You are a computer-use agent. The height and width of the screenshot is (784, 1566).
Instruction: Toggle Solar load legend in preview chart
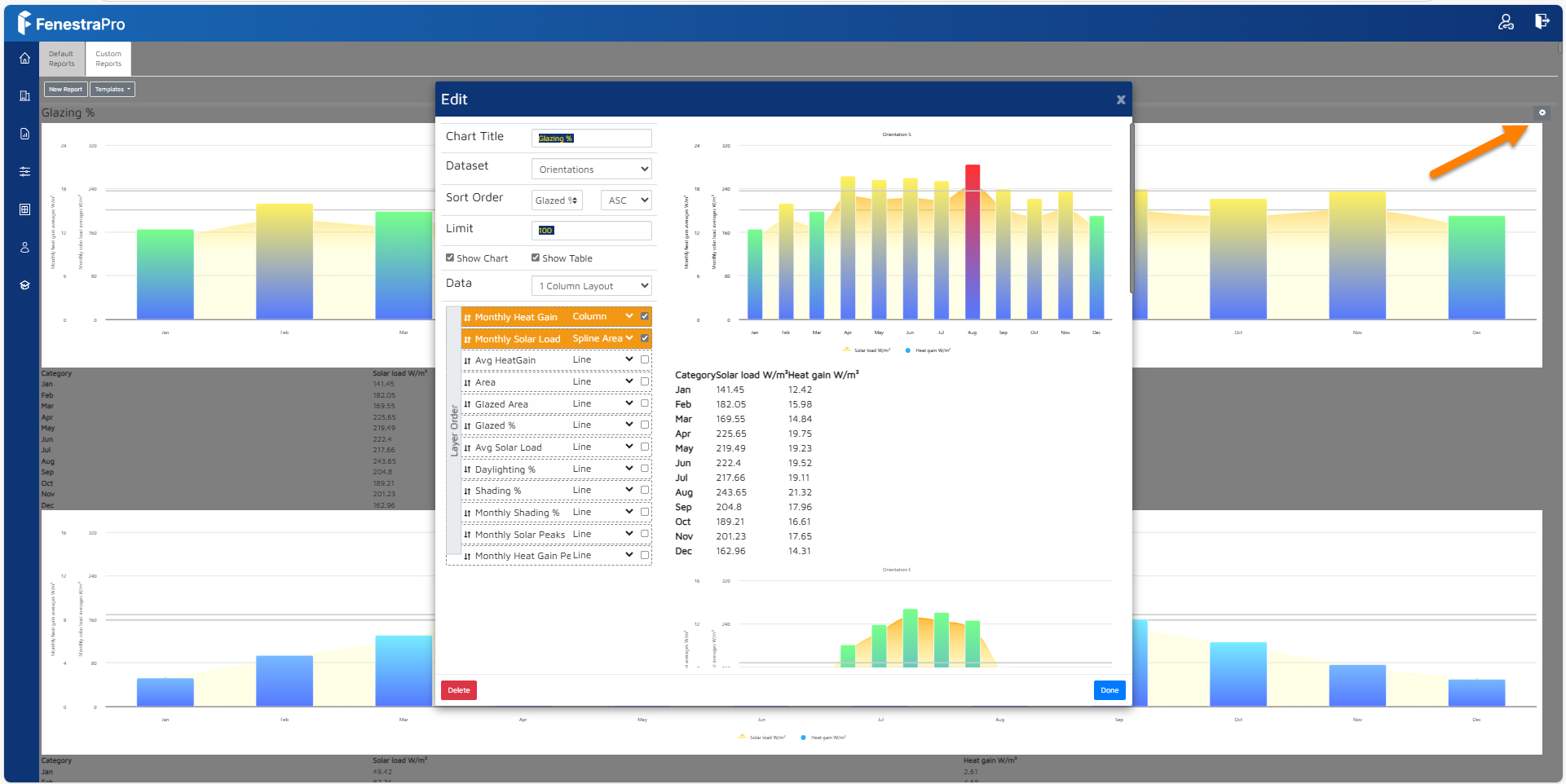click(867, 350)
